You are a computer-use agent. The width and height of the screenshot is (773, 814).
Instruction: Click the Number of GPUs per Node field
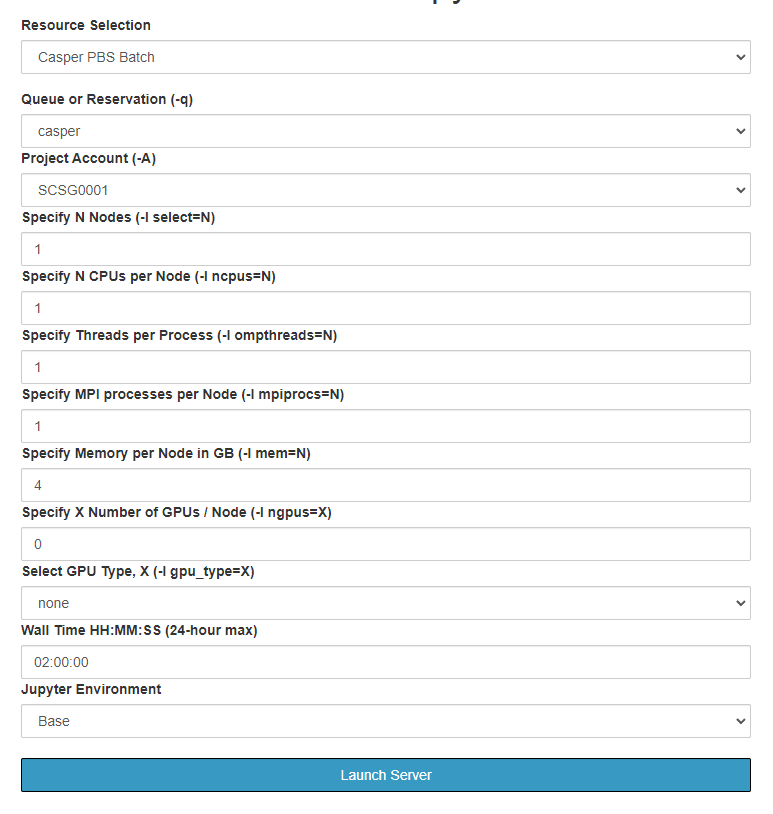click(385, 544)
